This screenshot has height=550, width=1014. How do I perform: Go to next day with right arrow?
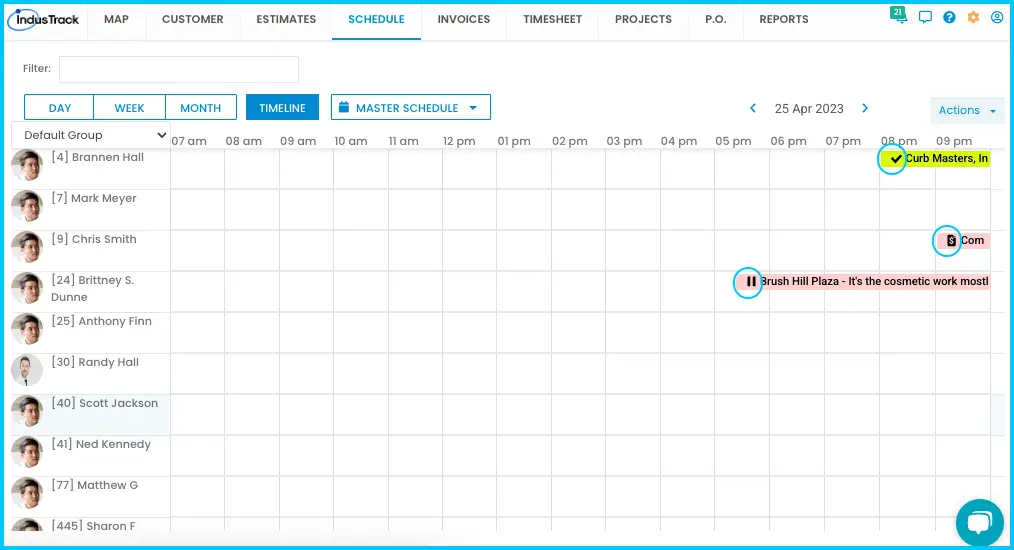pos(865,108)
